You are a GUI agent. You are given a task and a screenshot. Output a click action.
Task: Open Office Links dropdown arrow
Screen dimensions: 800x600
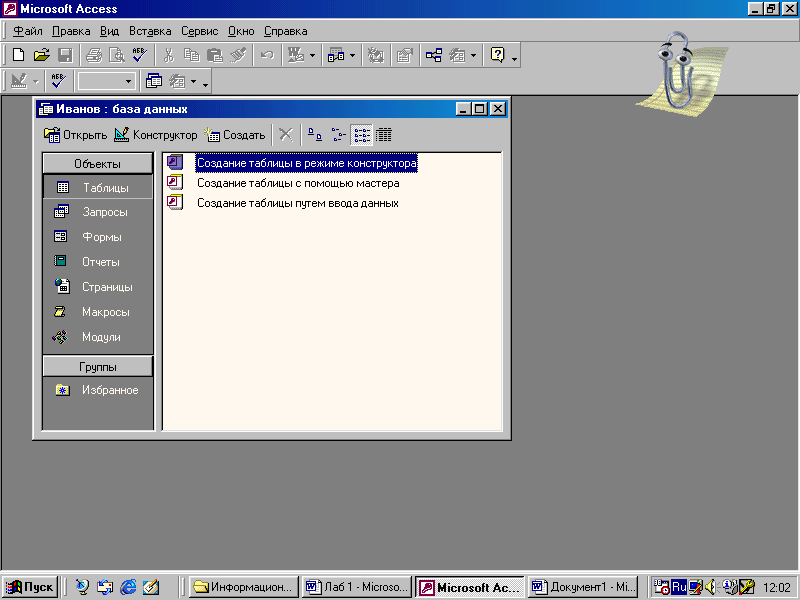pos(312,55)
